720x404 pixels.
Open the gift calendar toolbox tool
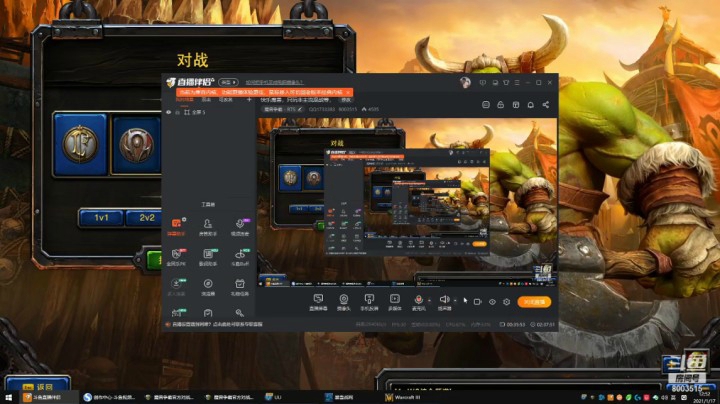point(240,287)
